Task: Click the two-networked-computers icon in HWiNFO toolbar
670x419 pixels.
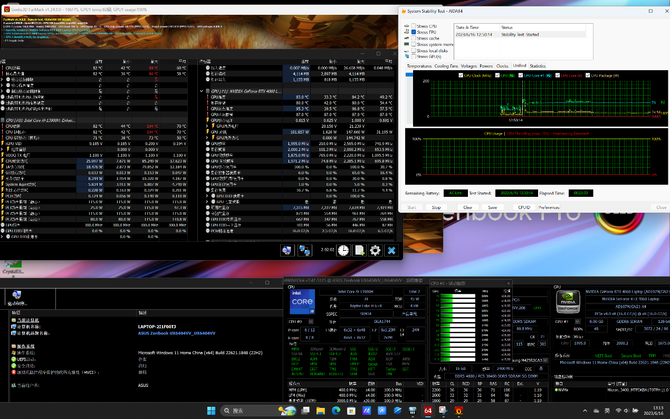Action: click(304, 250)
